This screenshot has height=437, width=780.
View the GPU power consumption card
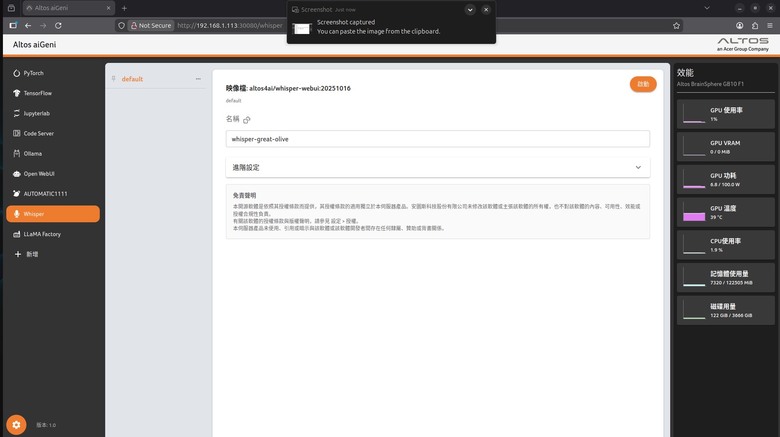click(x=725, y=179)
